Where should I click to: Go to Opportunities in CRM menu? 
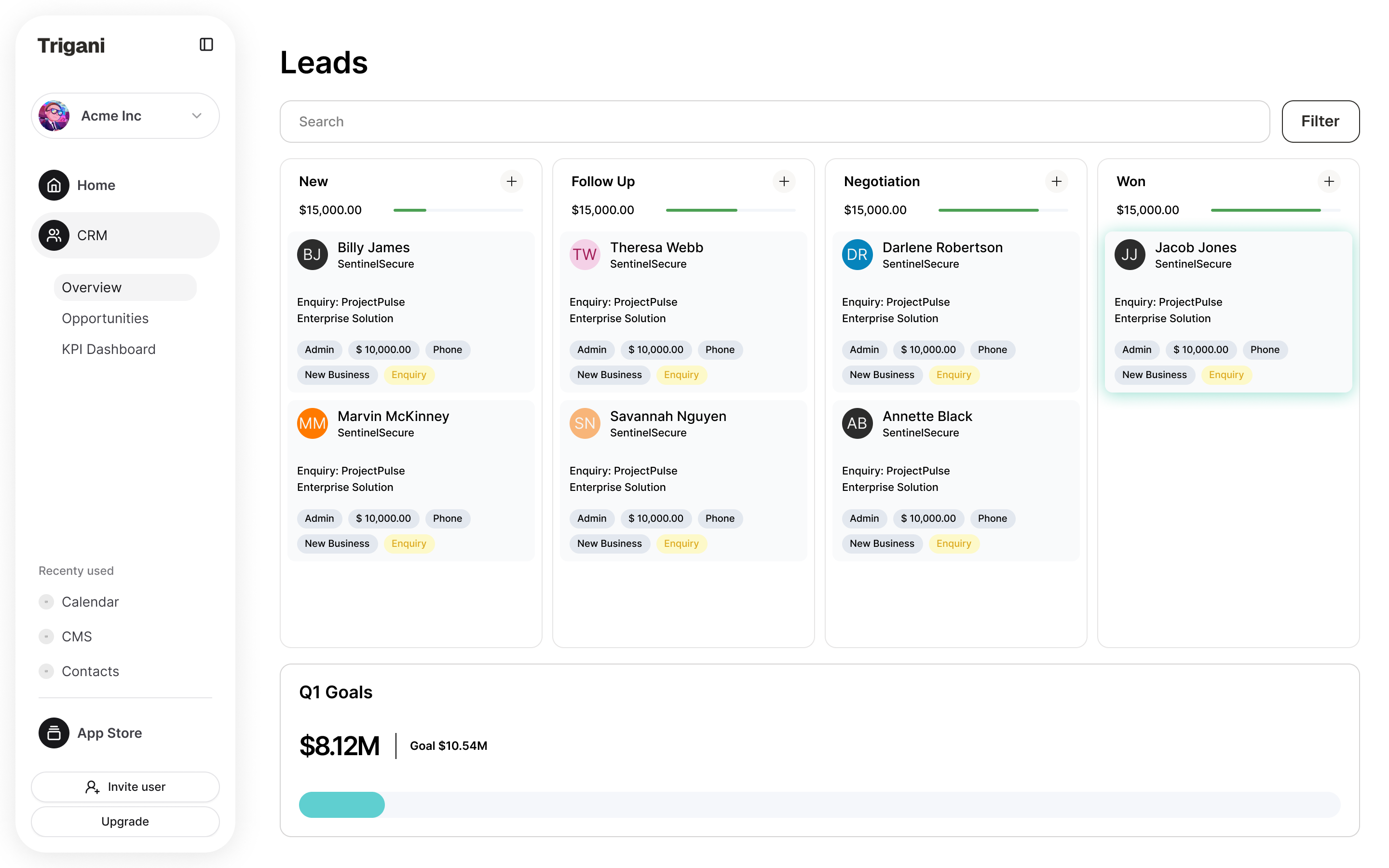(105, 318)
